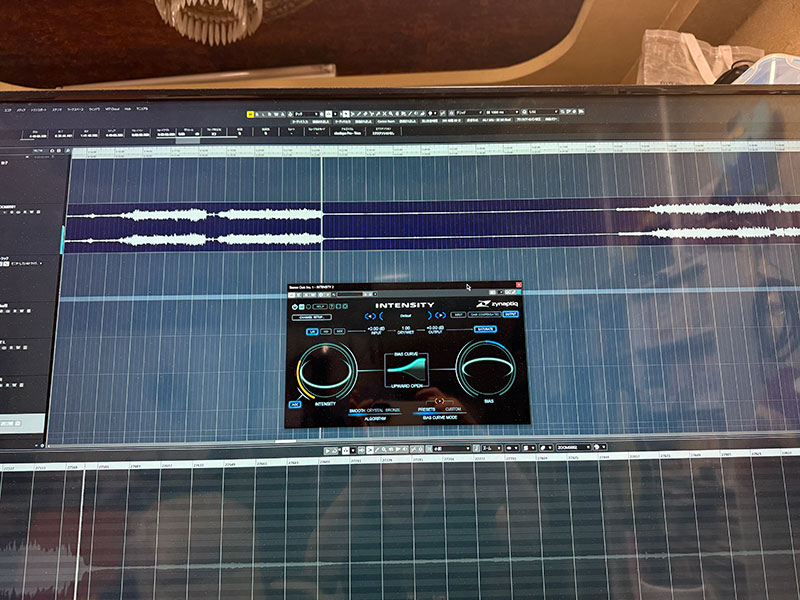
Task: Click the S solo-states toolbar button
Action: pyautogui.click(x=257, y=114)
